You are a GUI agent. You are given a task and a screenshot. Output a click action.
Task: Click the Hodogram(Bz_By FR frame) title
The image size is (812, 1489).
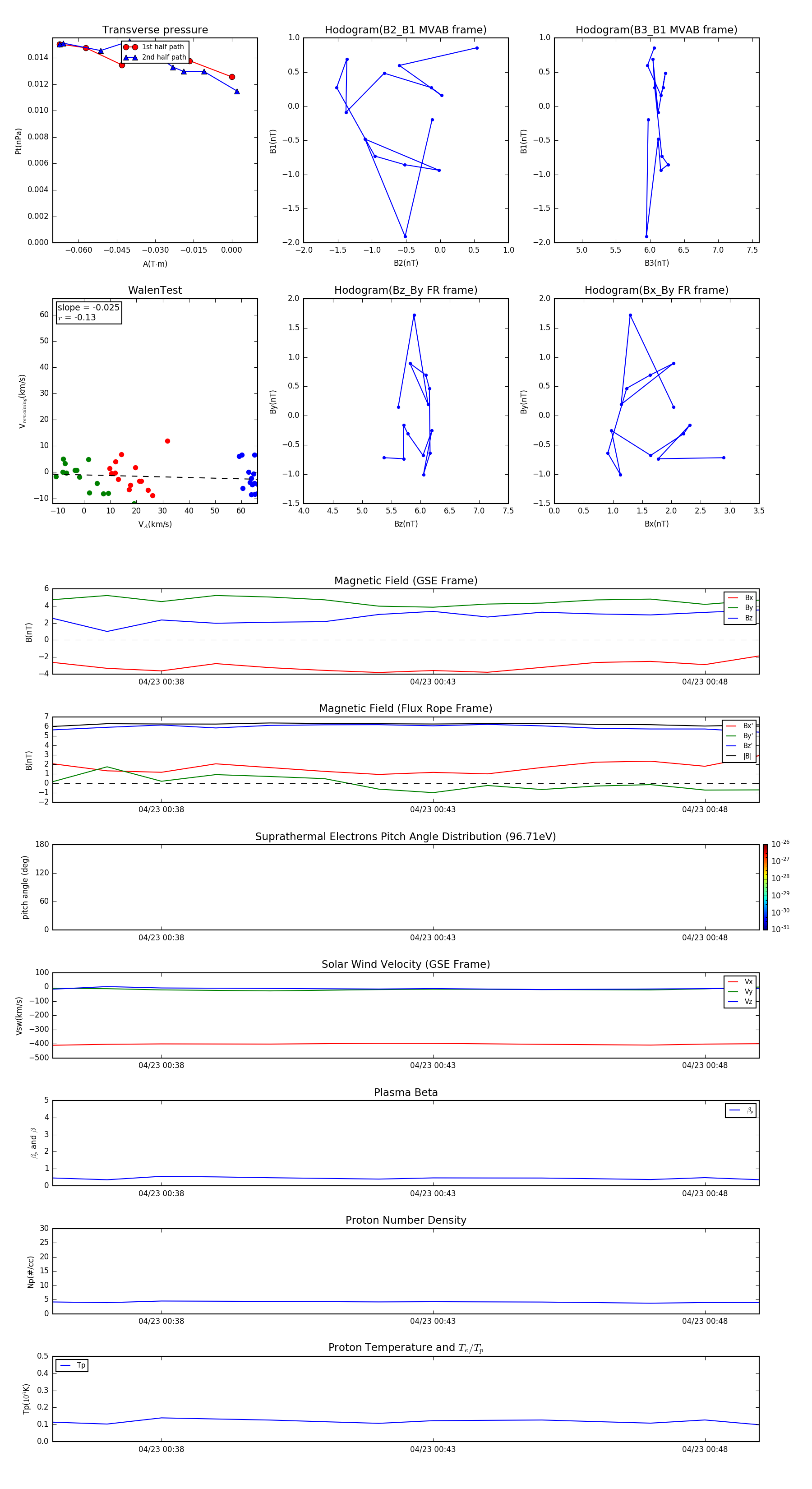[406, 290]
